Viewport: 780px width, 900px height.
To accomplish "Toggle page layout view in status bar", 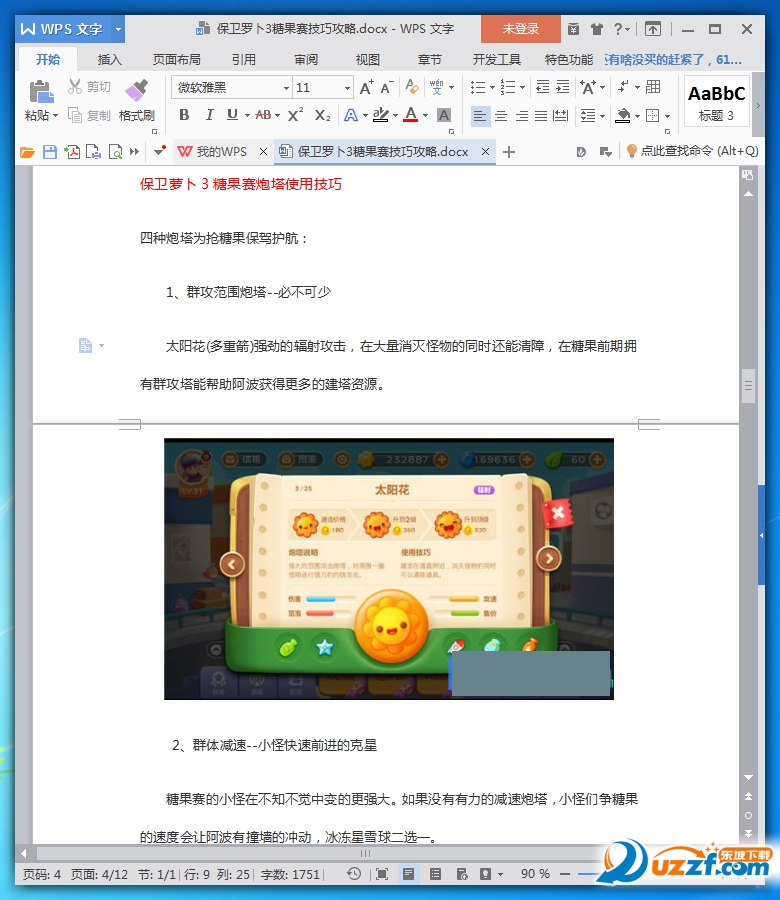I will tap(408, 874).
